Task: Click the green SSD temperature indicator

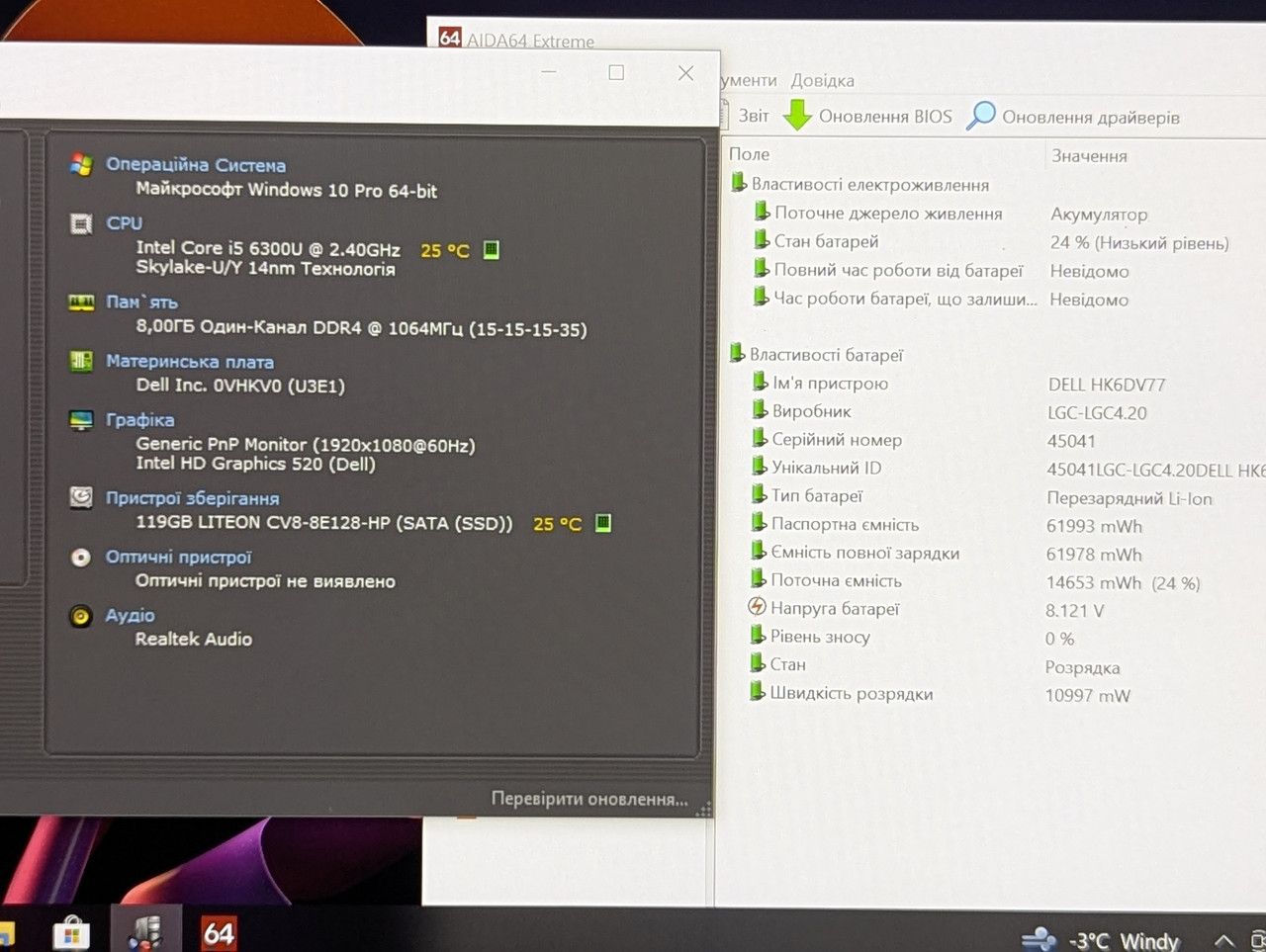Action: (x=603, y=523)
